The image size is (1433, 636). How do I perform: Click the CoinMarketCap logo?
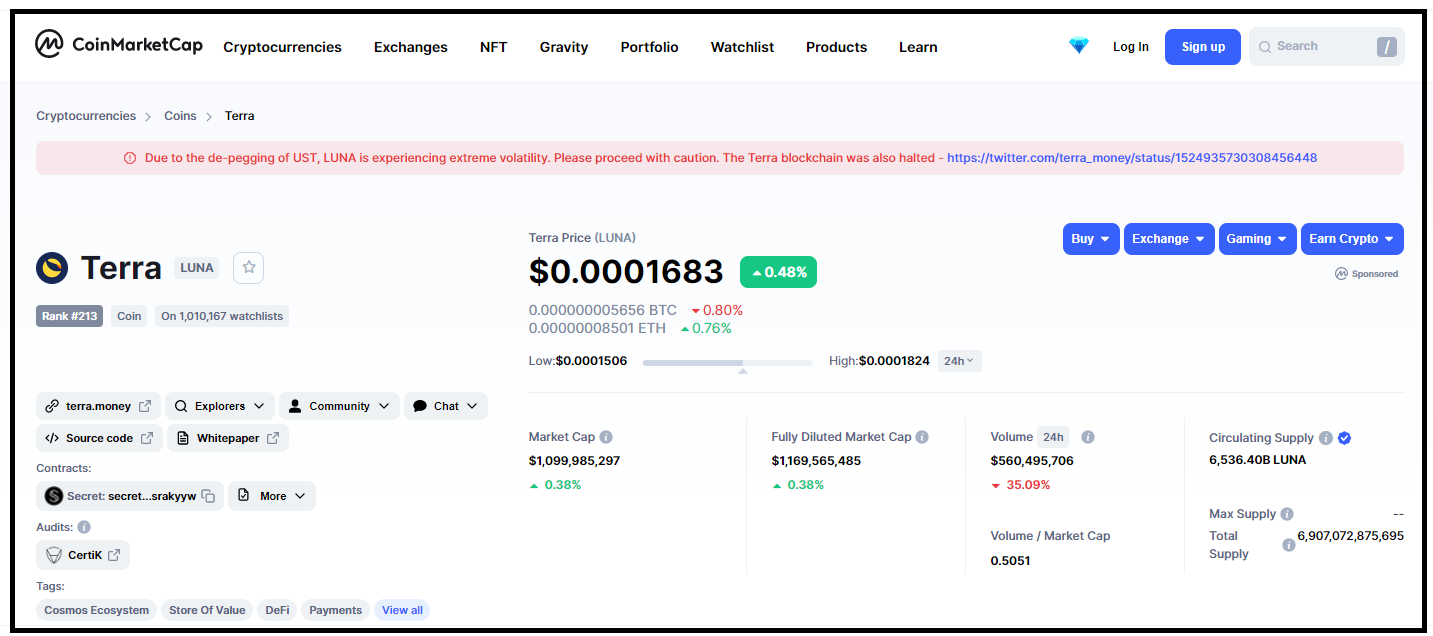point(119,45)
